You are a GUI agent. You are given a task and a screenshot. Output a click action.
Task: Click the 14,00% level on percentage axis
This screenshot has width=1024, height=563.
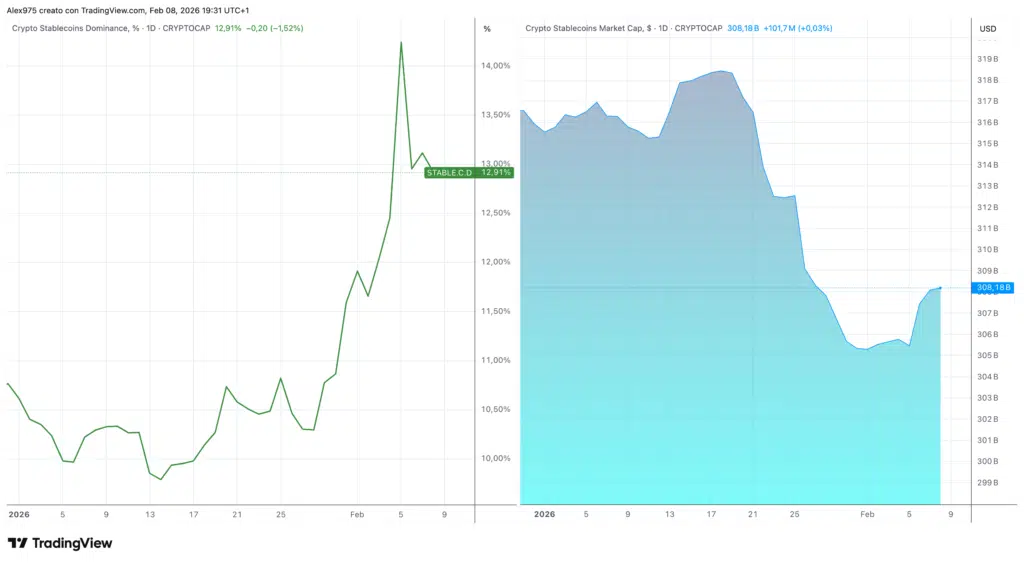(496, 66)
